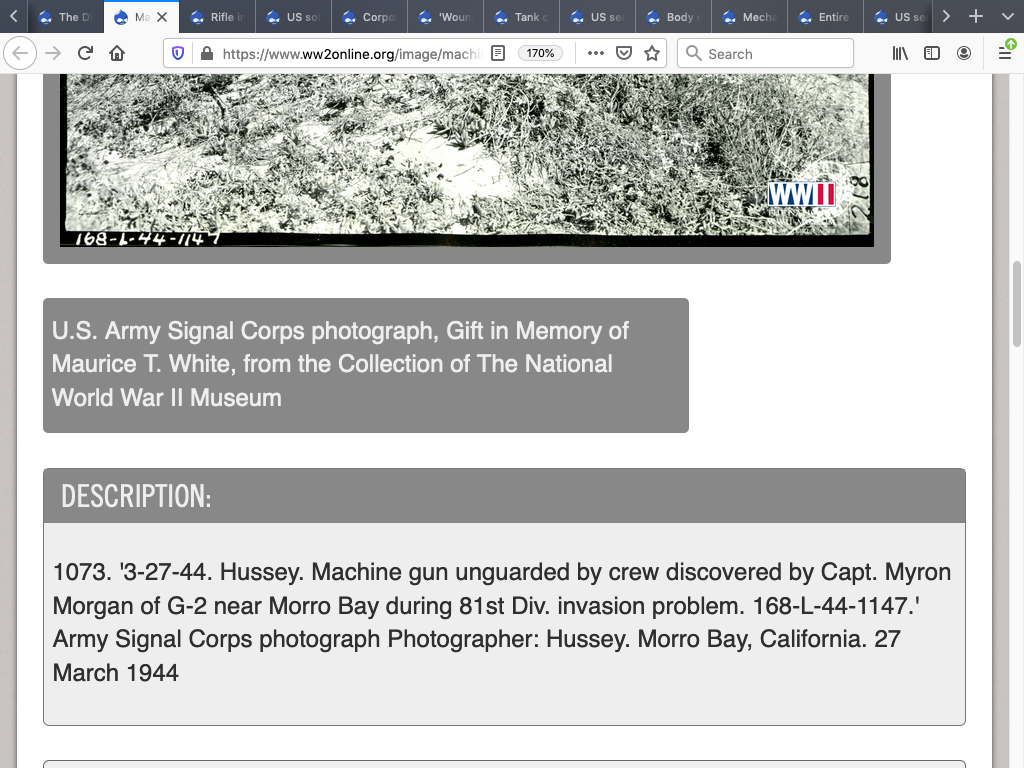Bookmark this page with the star
Screen dimensions: 1024x768
tap(652, 53)
